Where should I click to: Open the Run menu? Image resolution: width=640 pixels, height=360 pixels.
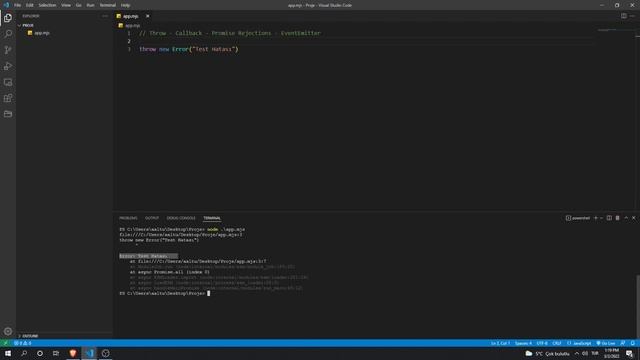pyautogui.click(x=91, y=5)
